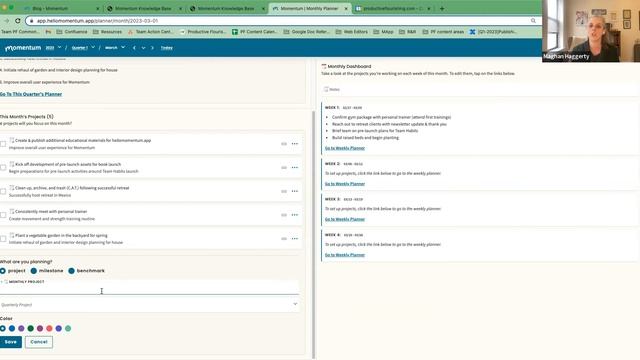Click the browser URL address bar
This screenshot has width=640, height=360.
point(282,20)
